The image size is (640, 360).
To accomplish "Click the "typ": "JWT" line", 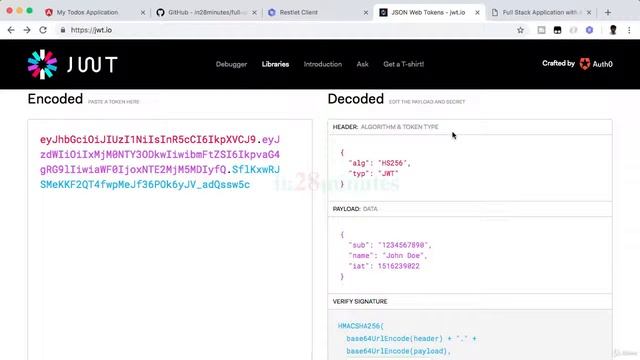I will tap(373, 173).
